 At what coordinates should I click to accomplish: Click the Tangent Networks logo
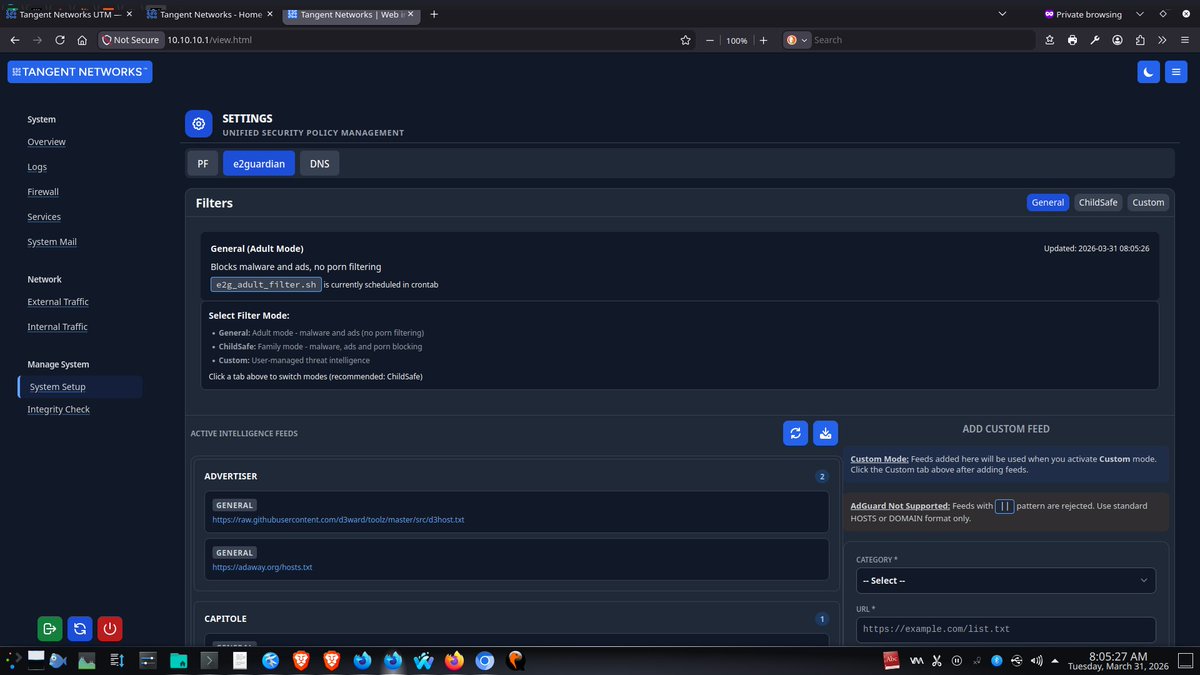(80, 72)
